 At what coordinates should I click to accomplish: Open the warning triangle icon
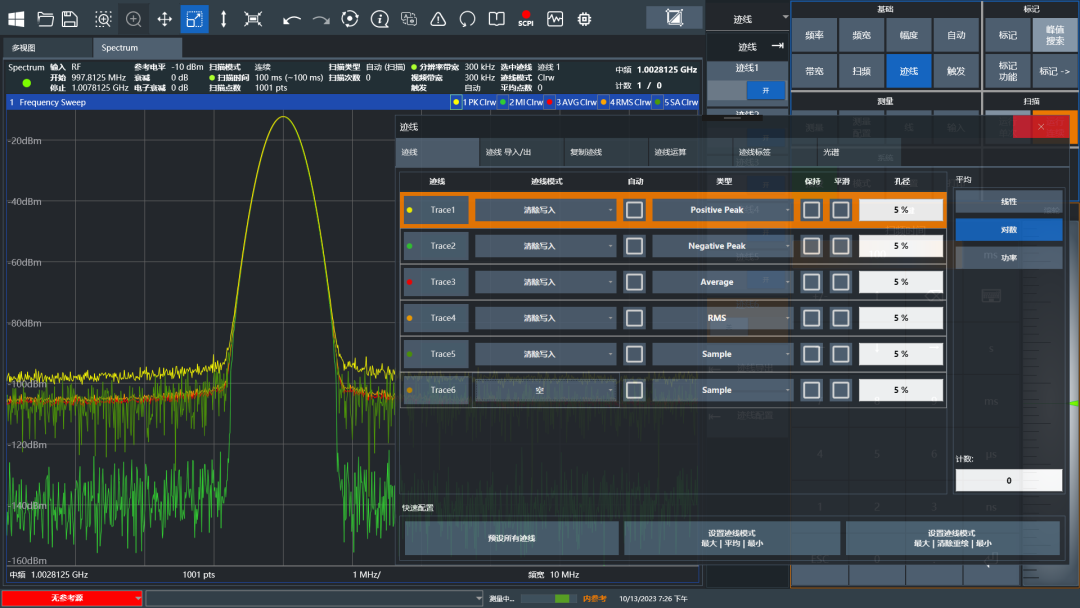pyautogui.click(x=438, y=19)
